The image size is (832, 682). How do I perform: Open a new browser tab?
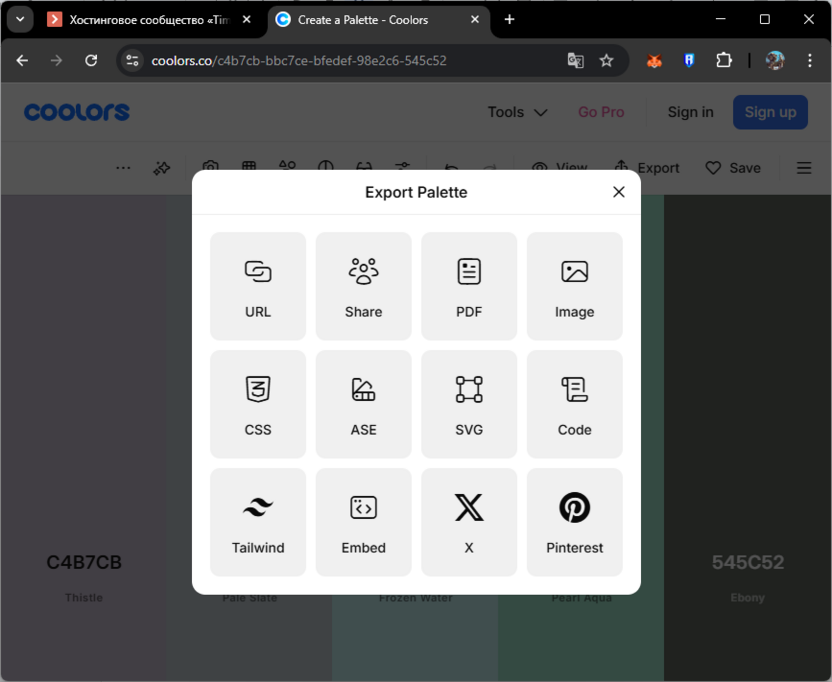[x=509, y=19]
